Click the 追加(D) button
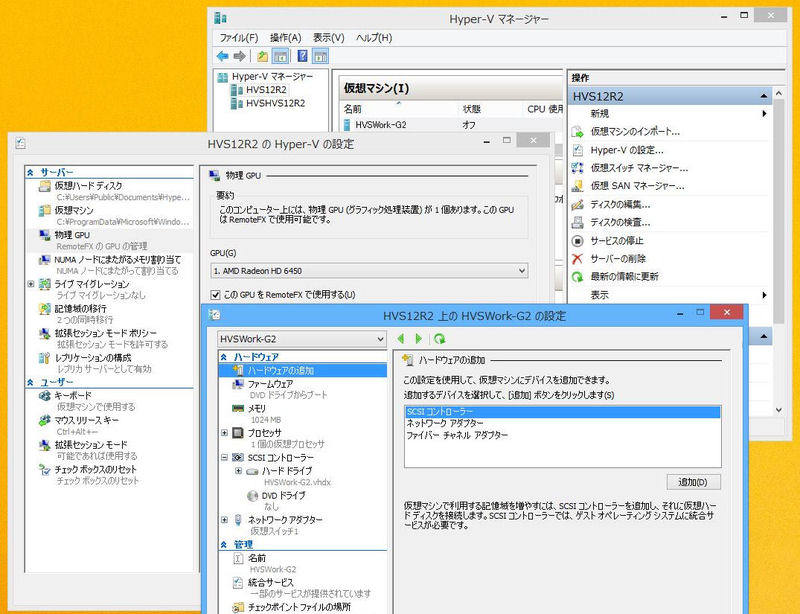Viewport: 800px width, 614px height. [693, 482]
